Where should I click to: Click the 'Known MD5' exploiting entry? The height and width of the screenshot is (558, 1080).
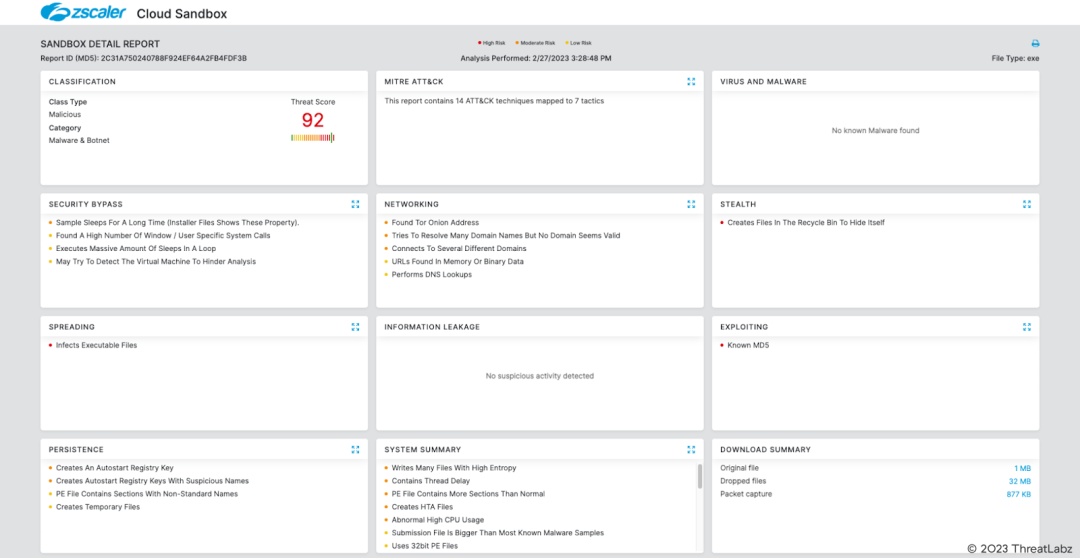pos(748,345)
